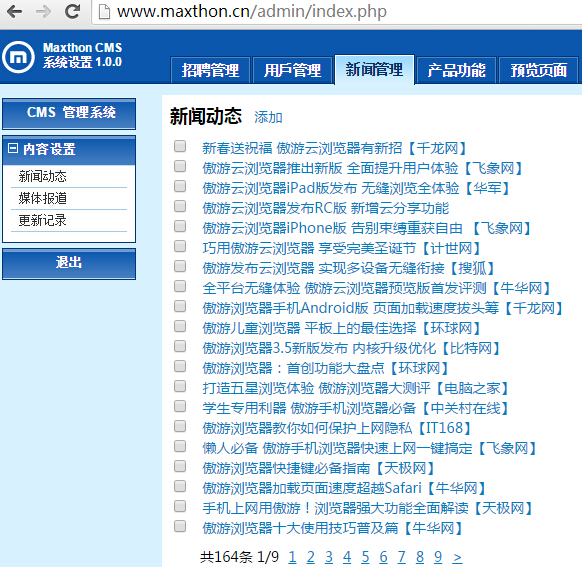Open article 傲游云浏览器推出新版【飞象网】
582x567 pixels.
pyautogui.click(x=363, y=168)
